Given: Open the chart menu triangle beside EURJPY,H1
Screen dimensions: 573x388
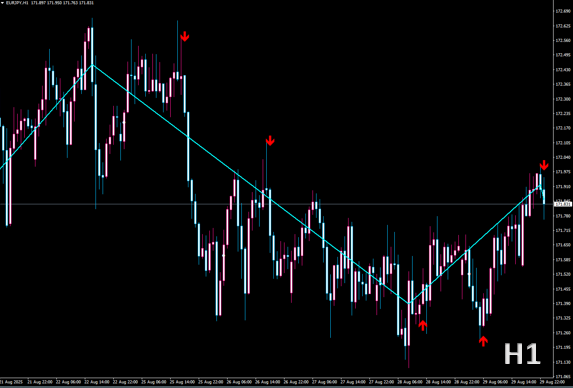Looking at the screenshot, I should coord(2,3).
